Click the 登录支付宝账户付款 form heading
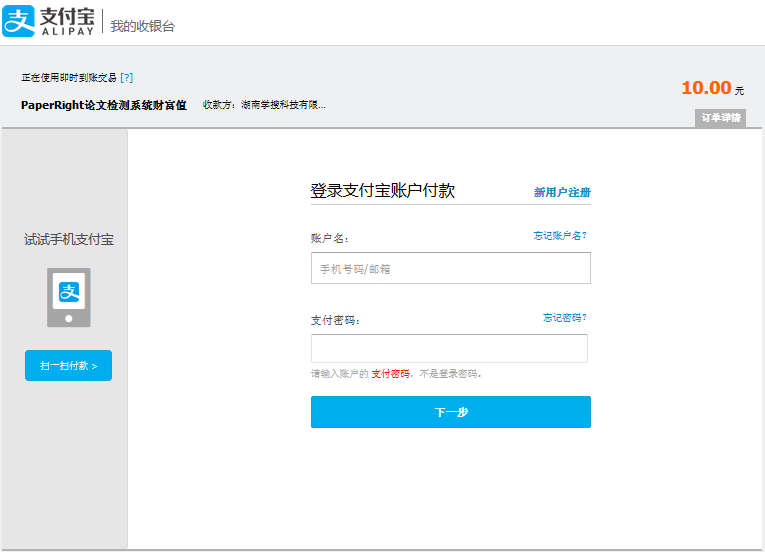The height and width of the screenshot is (552, 765). point(383,191)
